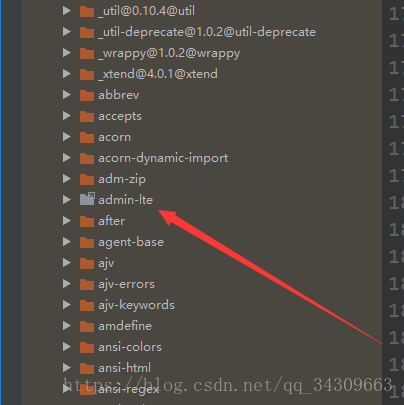
Task: Select the _wrappy@1.0.2@wrappy label
Action: pyautogui.click(x=169, y=54)
